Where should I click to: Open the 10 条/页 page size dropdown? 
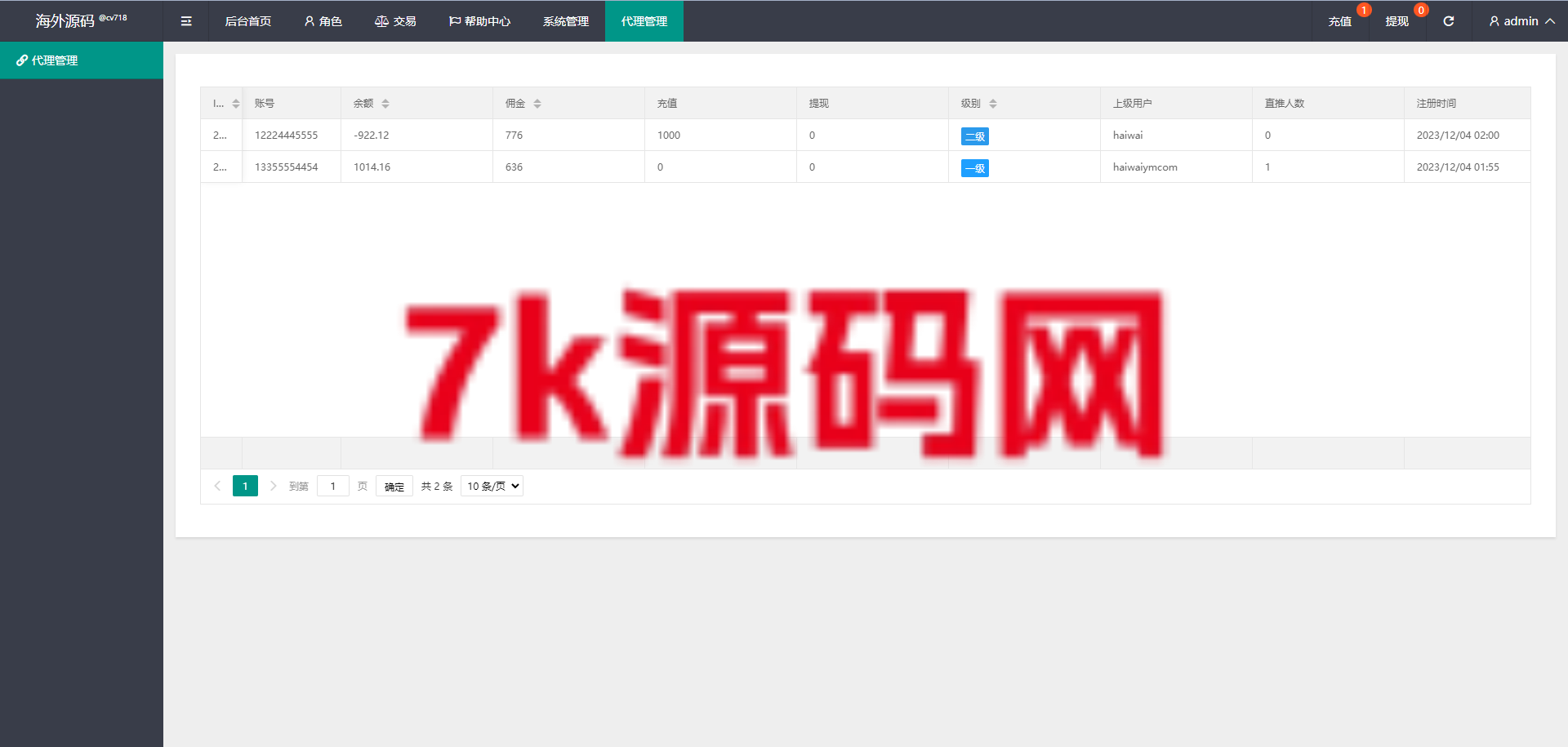pos(492,486)
